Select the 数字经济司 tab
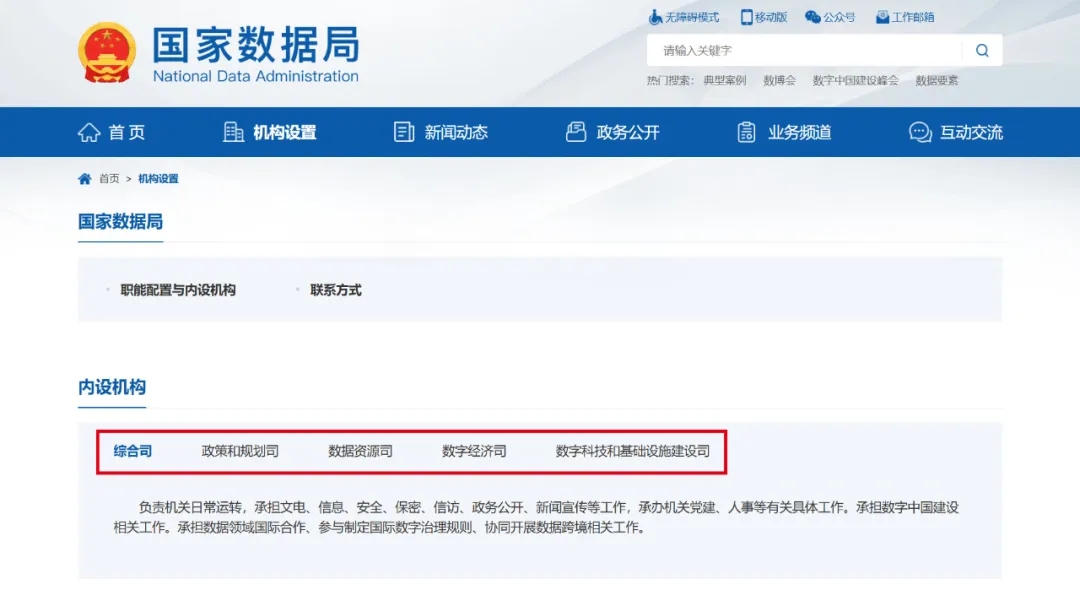This screenshot has height=590, width=1080. click(474, 452)
